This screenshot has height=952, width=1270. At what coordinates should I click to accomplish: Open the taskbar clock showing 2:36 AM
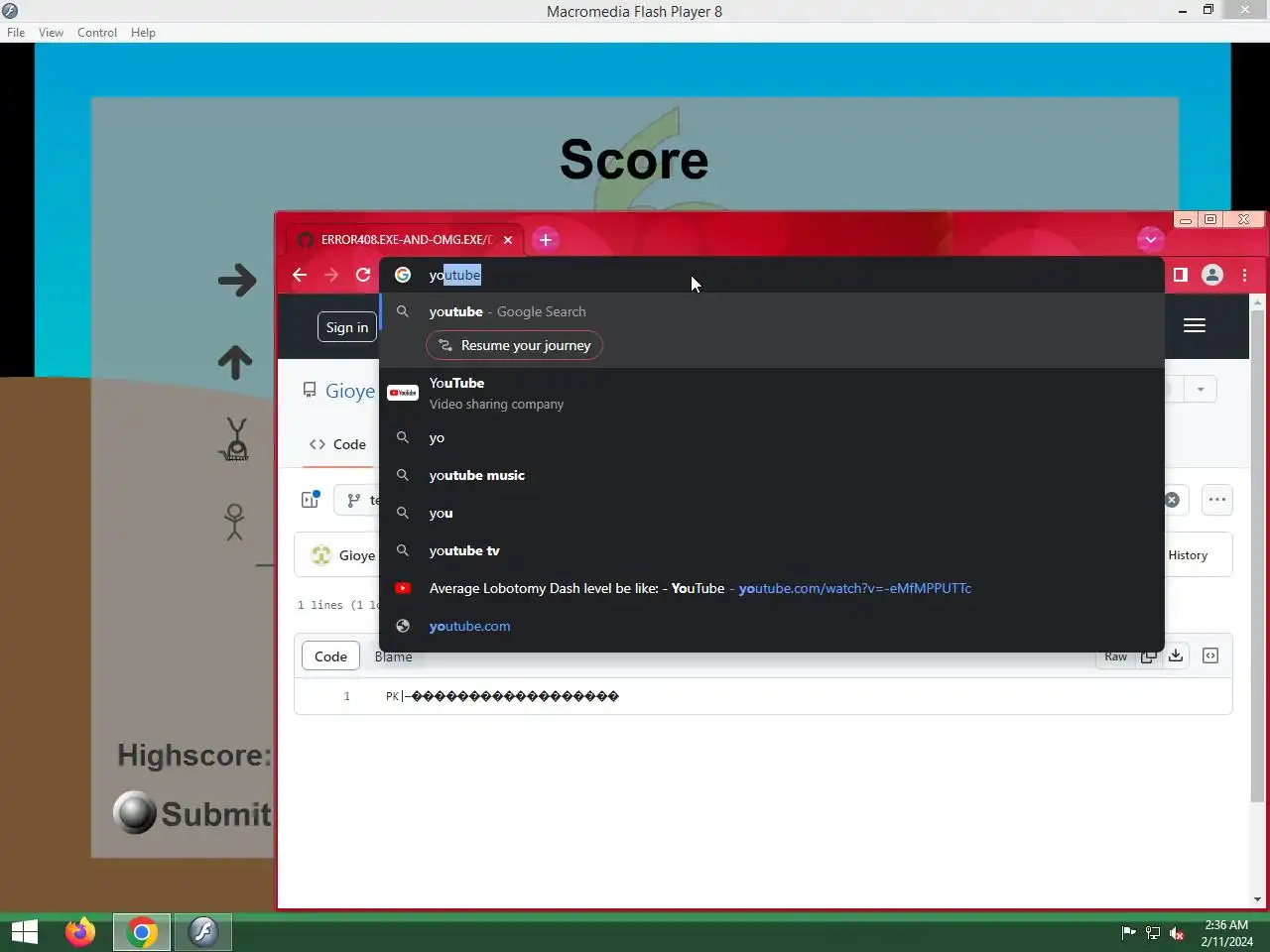tap(1226, 933)
